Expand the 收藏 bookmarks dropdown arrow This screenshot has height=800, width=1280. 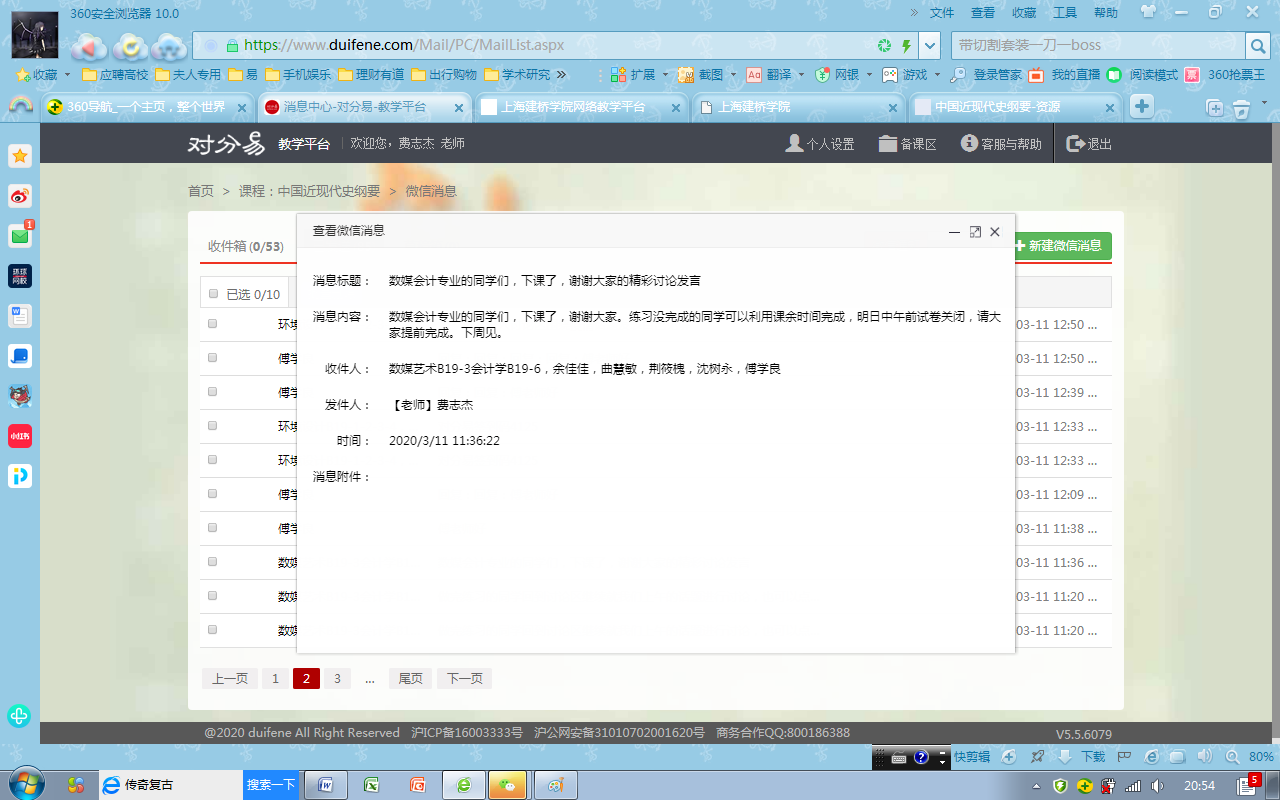(x=67, y=75)
